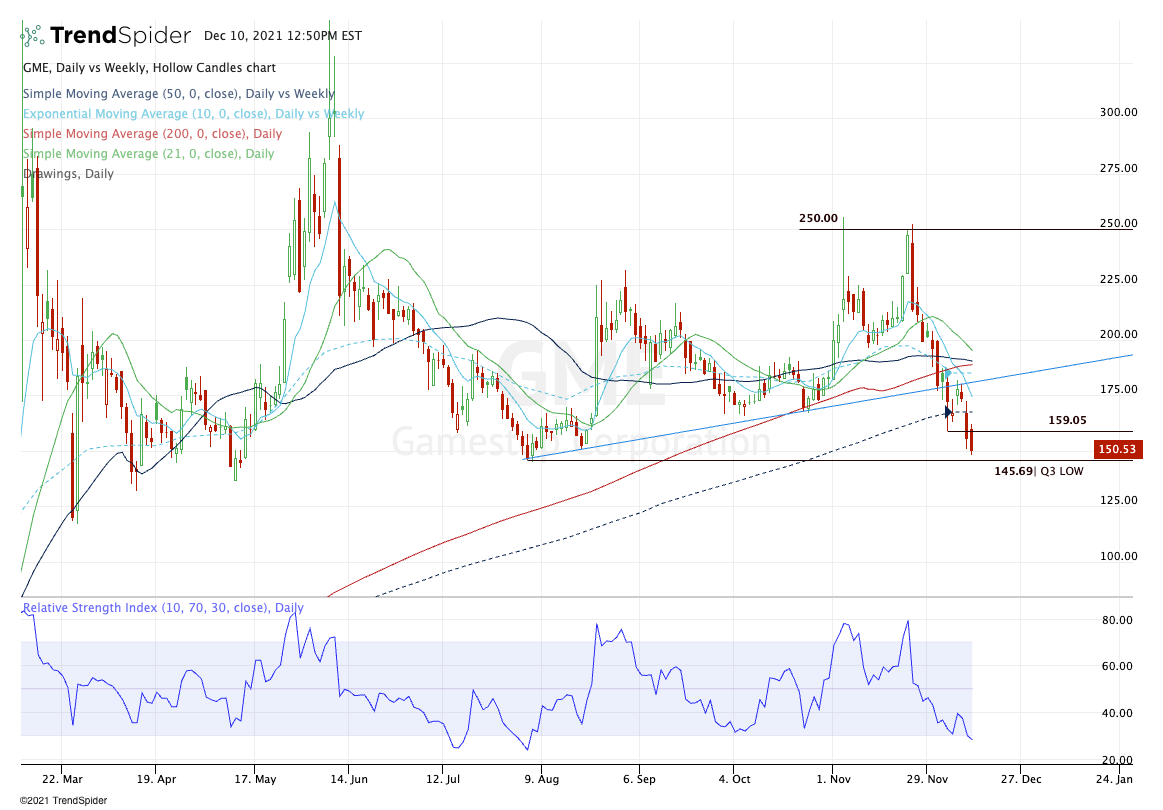
Task: Click the red 150.53 current price tag
Action: 1118,449
